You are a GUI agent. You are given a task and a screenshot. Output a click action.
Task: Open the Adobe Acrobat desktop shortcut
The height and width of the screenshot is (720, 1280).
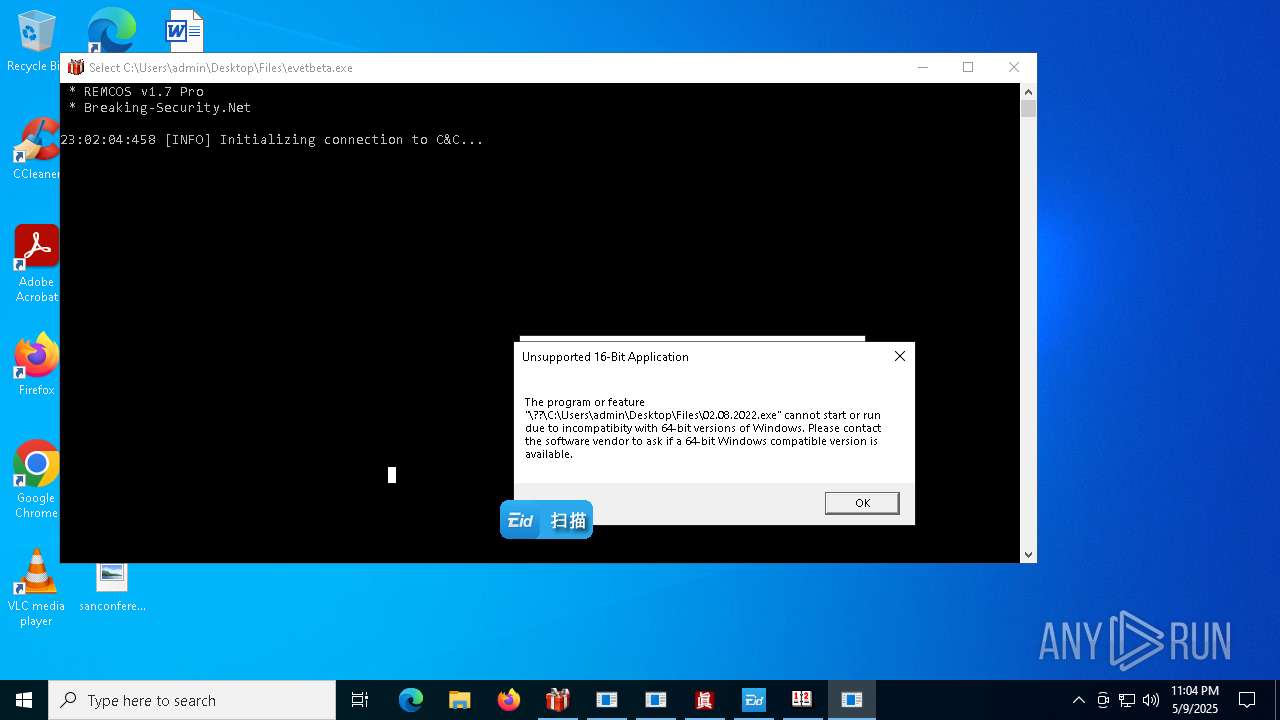click(x=37, y=264)
